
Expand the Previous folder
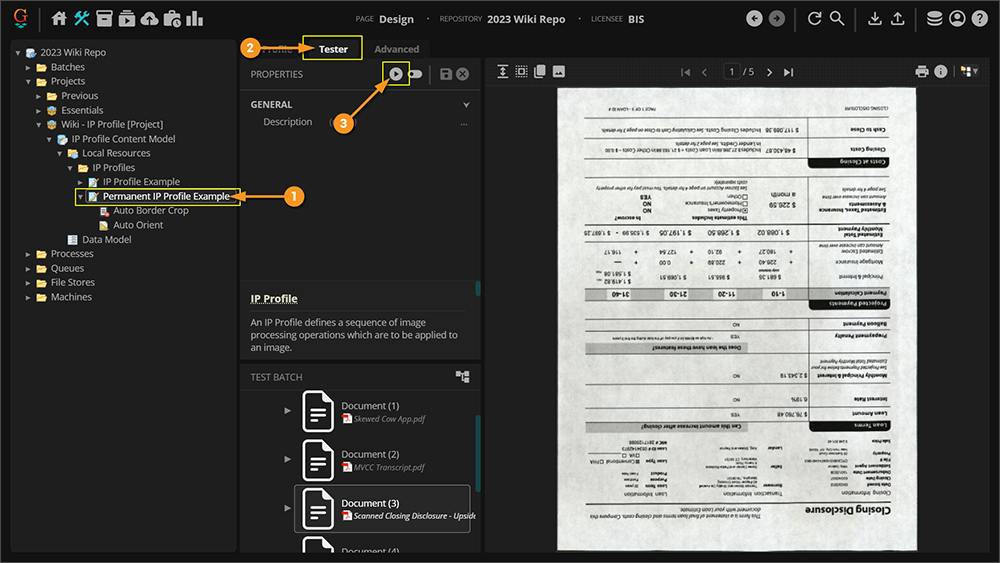(38, 96)
